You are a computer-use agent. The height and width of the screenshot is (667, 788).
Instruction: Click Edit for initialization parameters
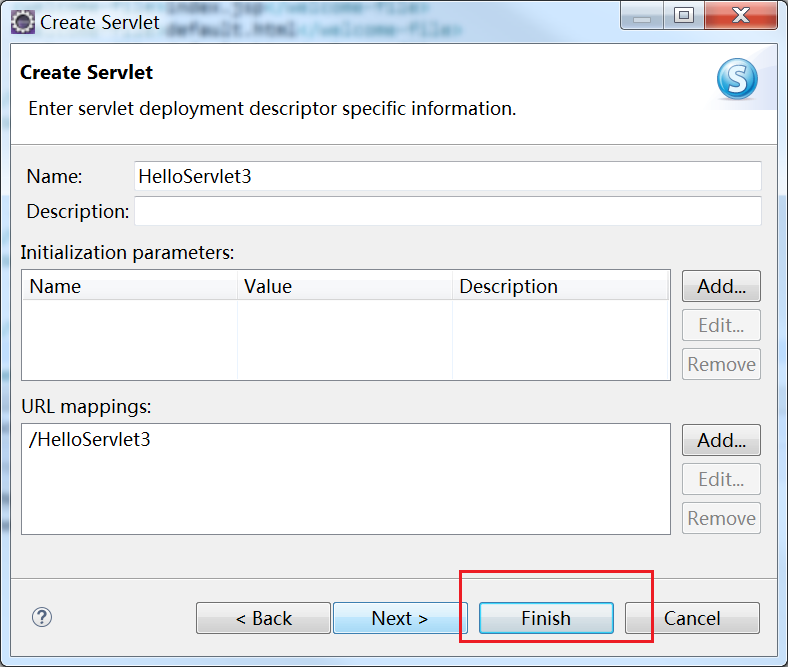(721, 325)
